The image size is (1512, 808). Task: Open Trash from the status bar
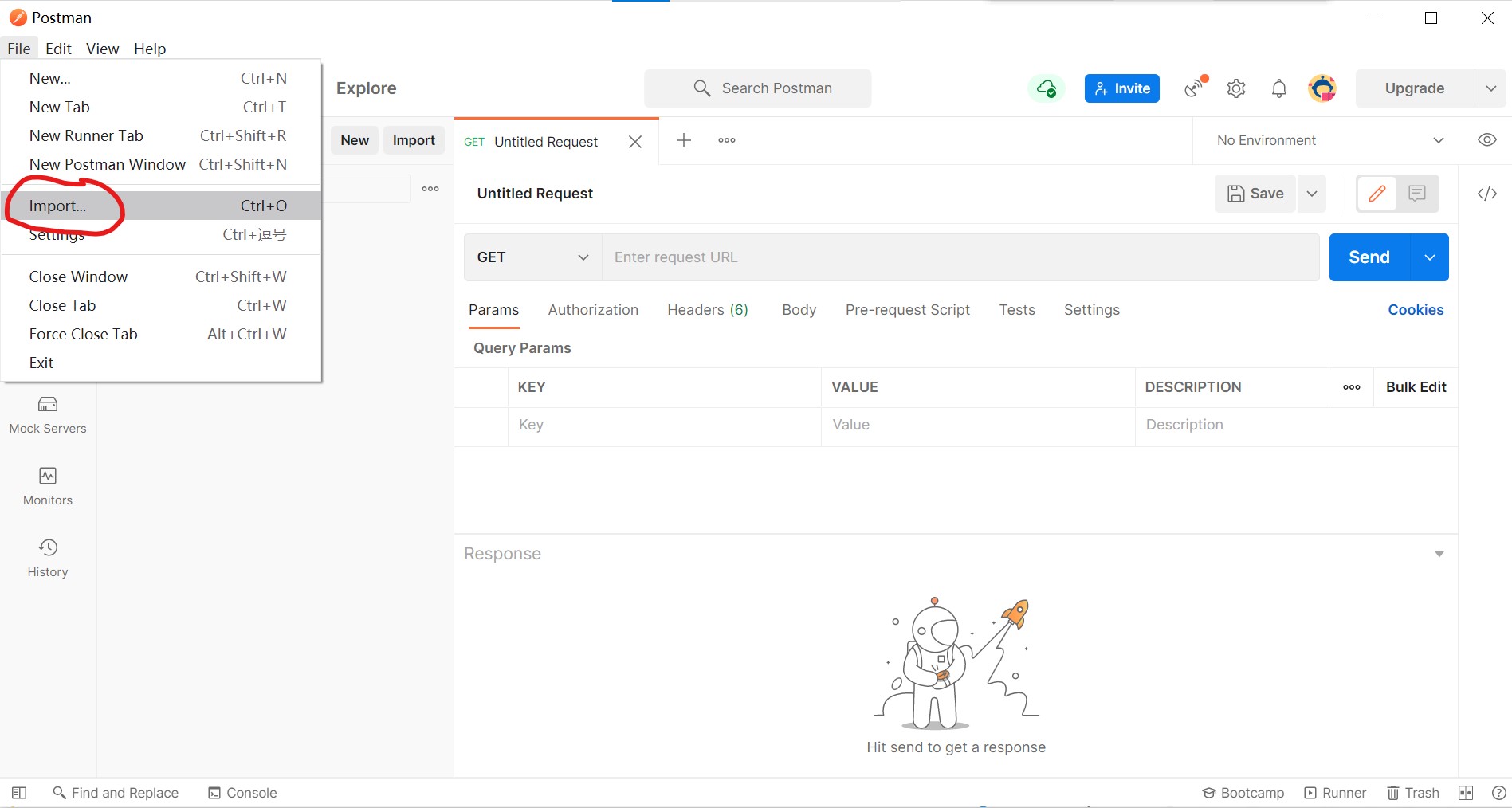pos(1413,793)
